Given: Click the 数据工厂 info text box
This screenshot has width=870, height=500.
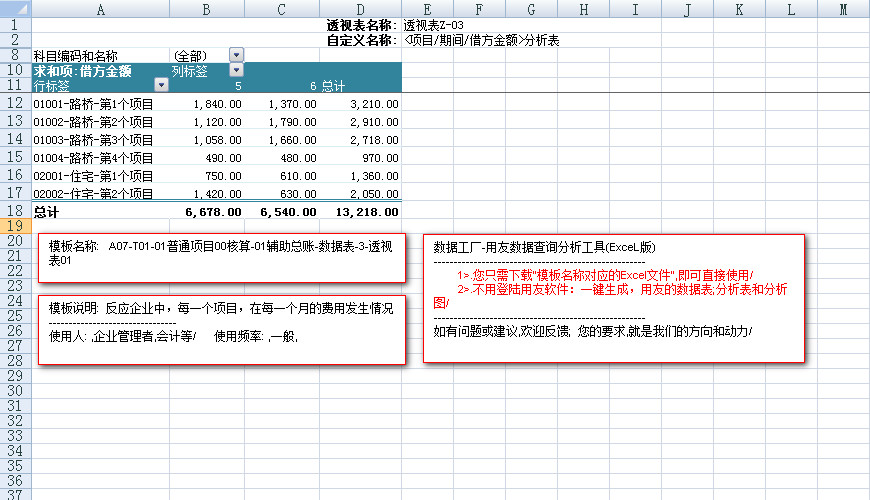Looking at the screenshot, I should (614, 299).
